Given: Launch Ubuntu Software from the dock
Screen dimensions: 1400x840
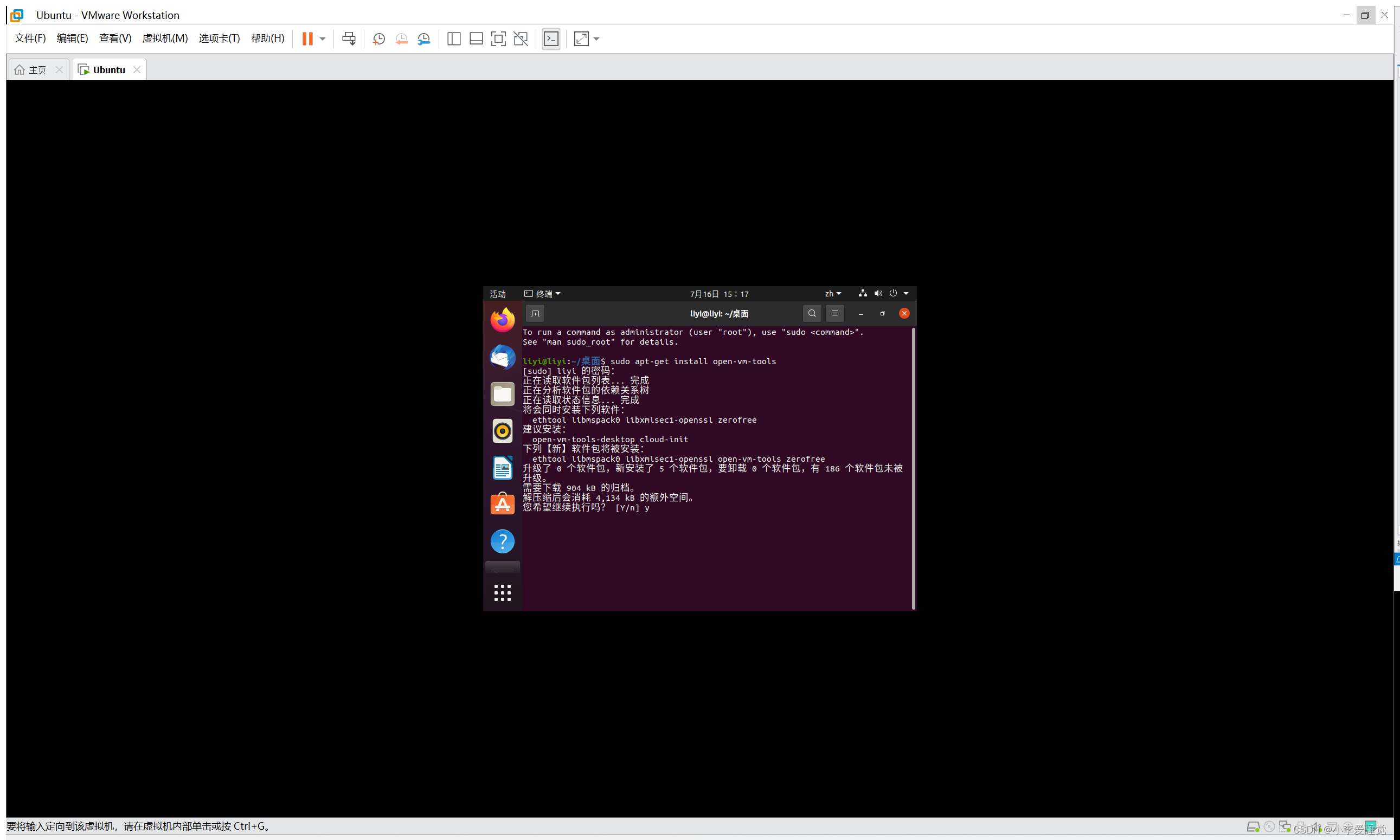Looking at the screenshot, I should pyautogui.click(x=502, y=503).
